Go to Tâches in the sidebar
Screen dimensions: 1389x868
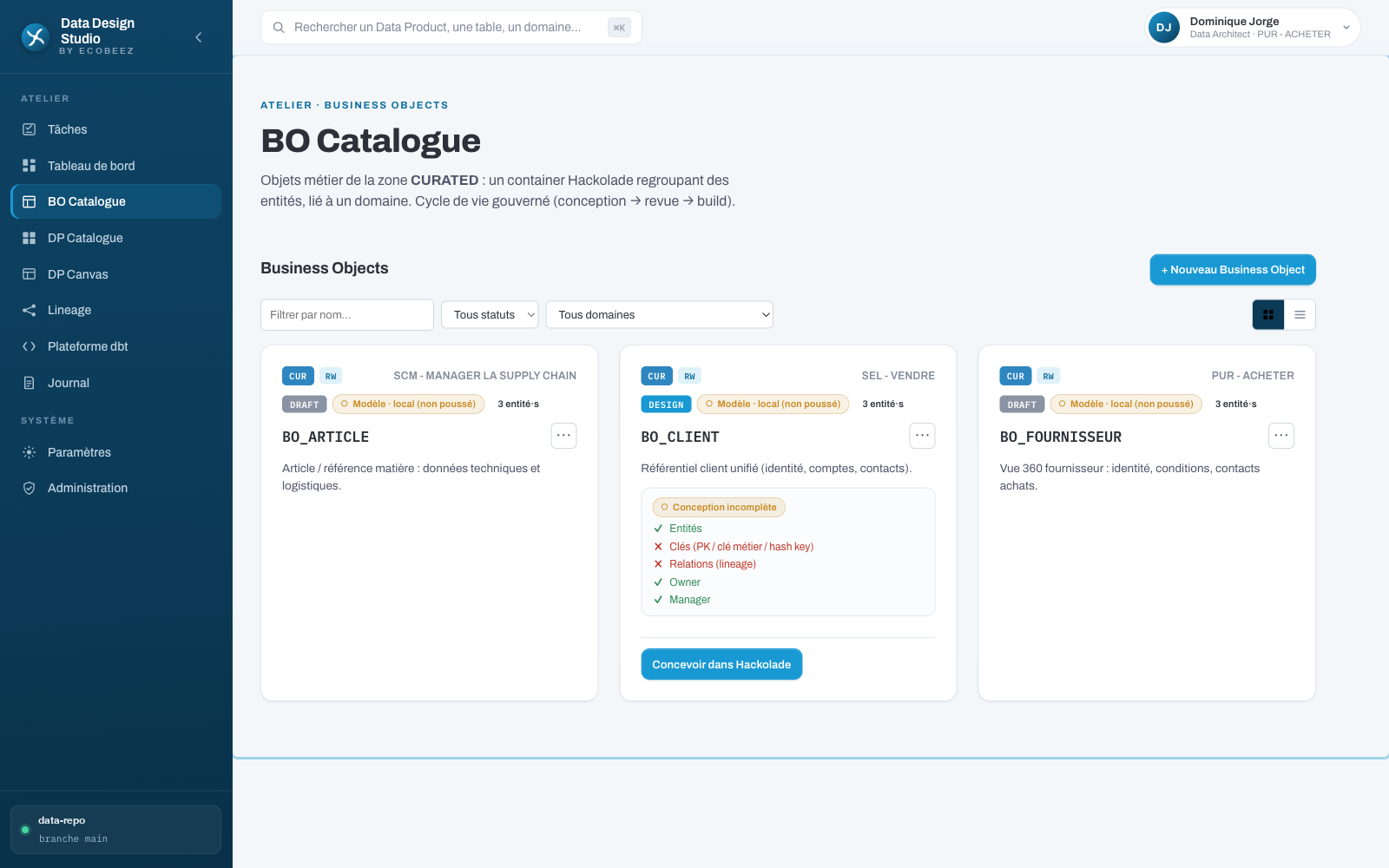(115, 129)
